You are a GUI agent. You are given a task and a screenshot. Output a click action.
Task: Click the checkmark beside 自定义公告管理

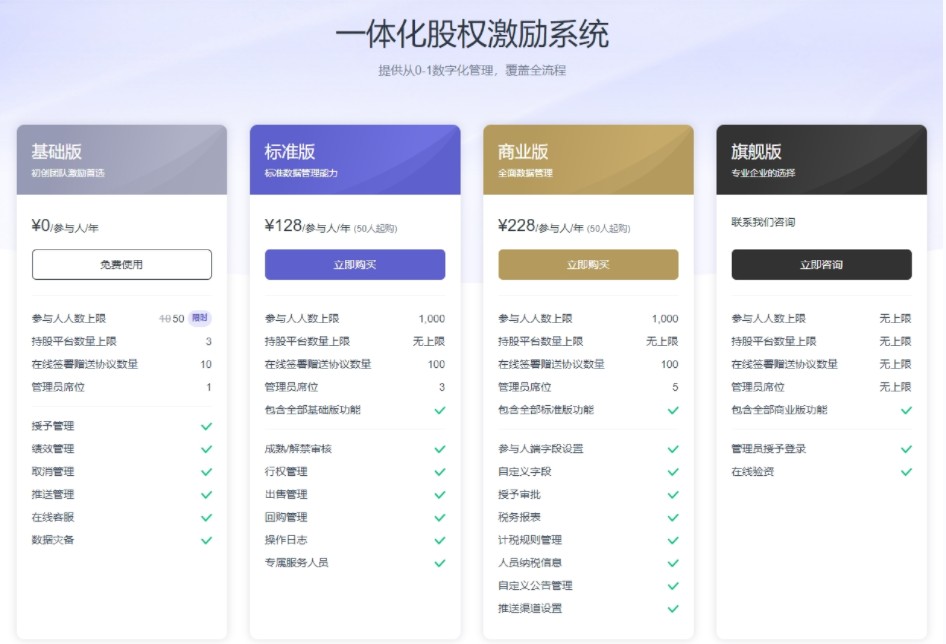click(x=673, y=586)
